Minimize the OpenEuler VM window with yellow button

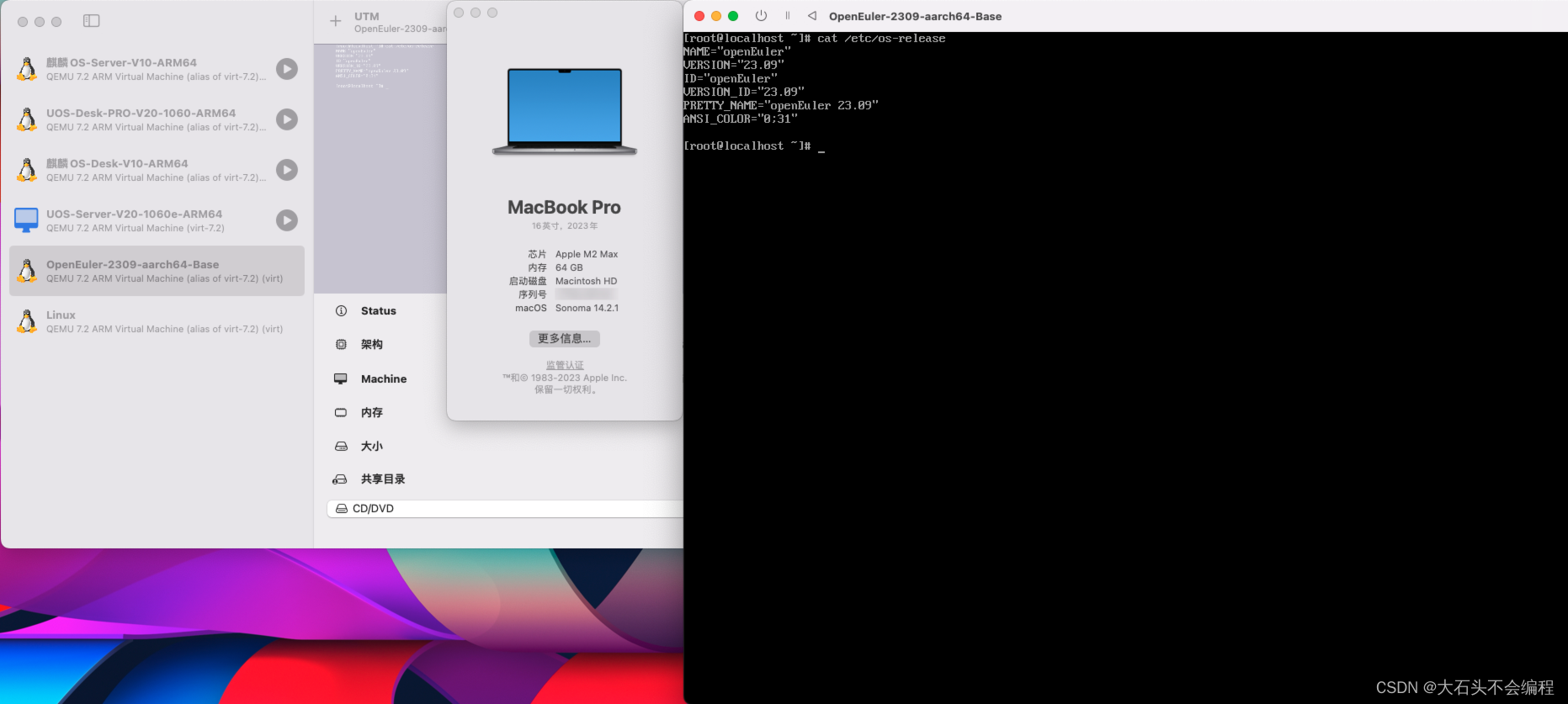(x=716, y=16)
